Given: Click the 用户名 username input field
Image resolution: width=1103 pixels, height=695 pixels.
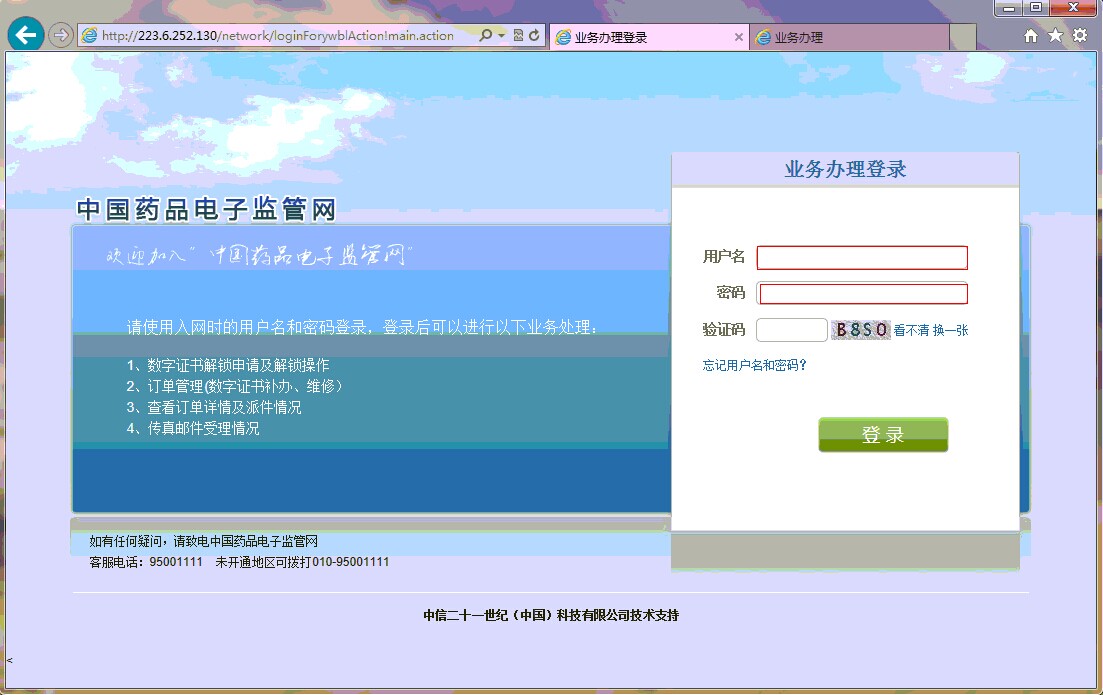Looking at the screenshot, I should coord(862,258).
